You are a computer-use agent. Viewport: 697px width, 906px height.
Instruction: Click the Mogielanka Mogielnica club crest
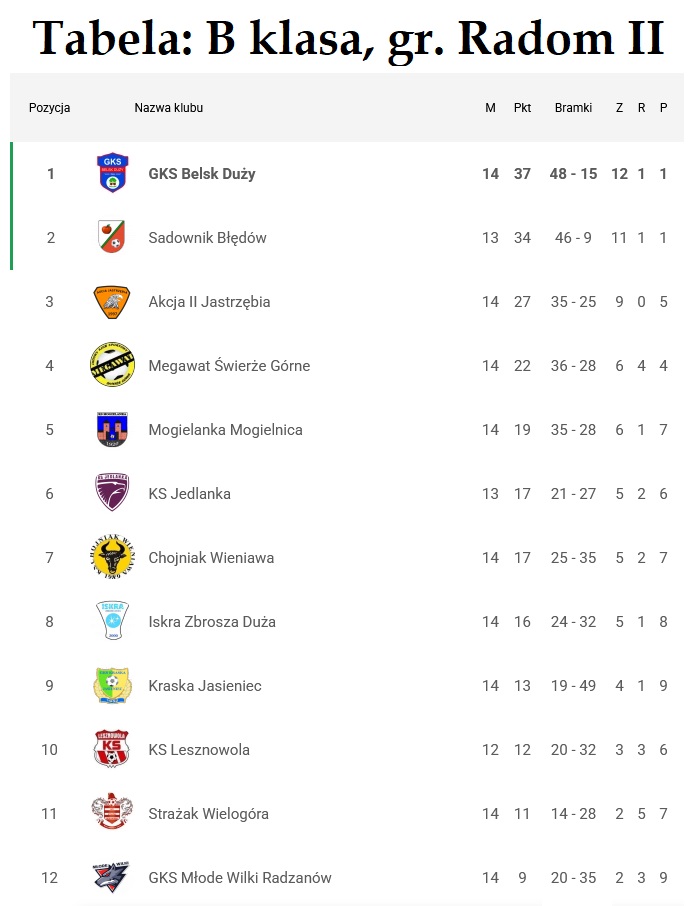click(x=112, y=429)
